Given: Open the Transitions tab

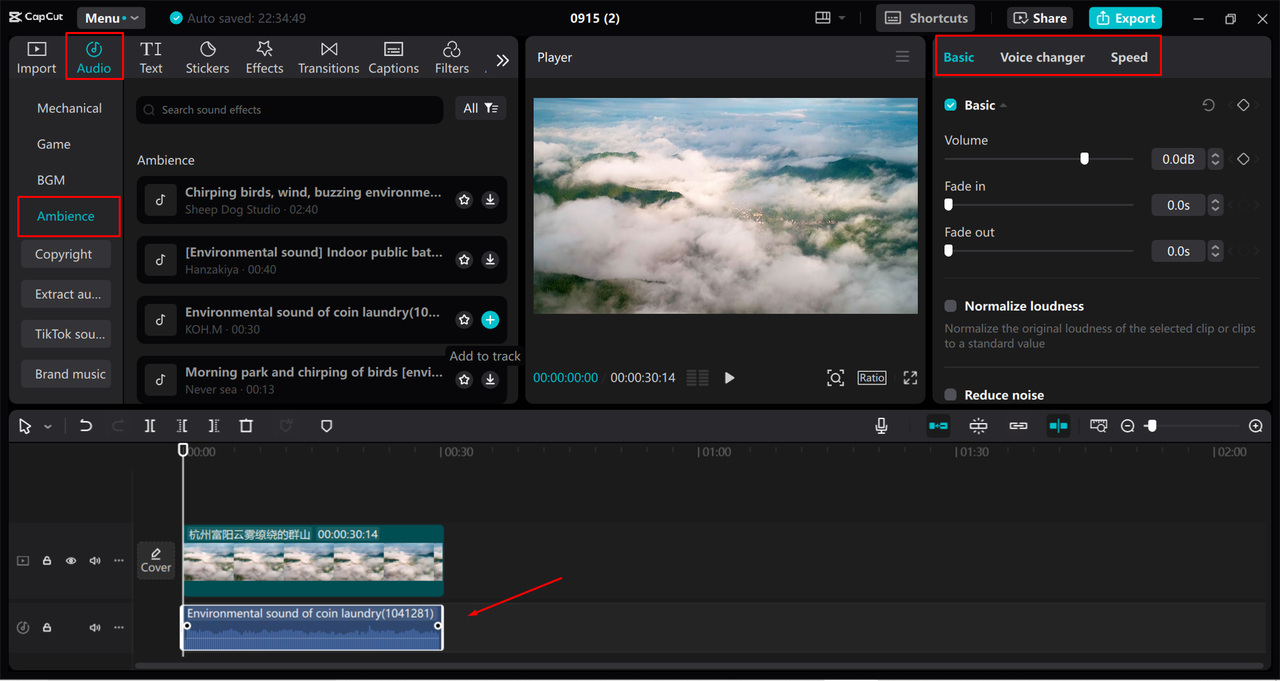Looking at the screenshot, I should click(328, 57).
